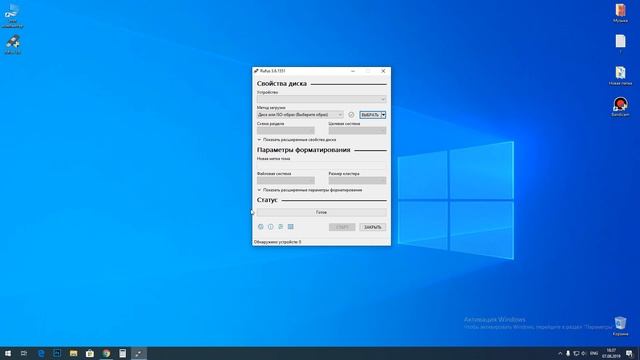This screenshot has height=360, width=640.
Task: Expand Показать расширенные параметры форматирования
Action: click(310, 190)
